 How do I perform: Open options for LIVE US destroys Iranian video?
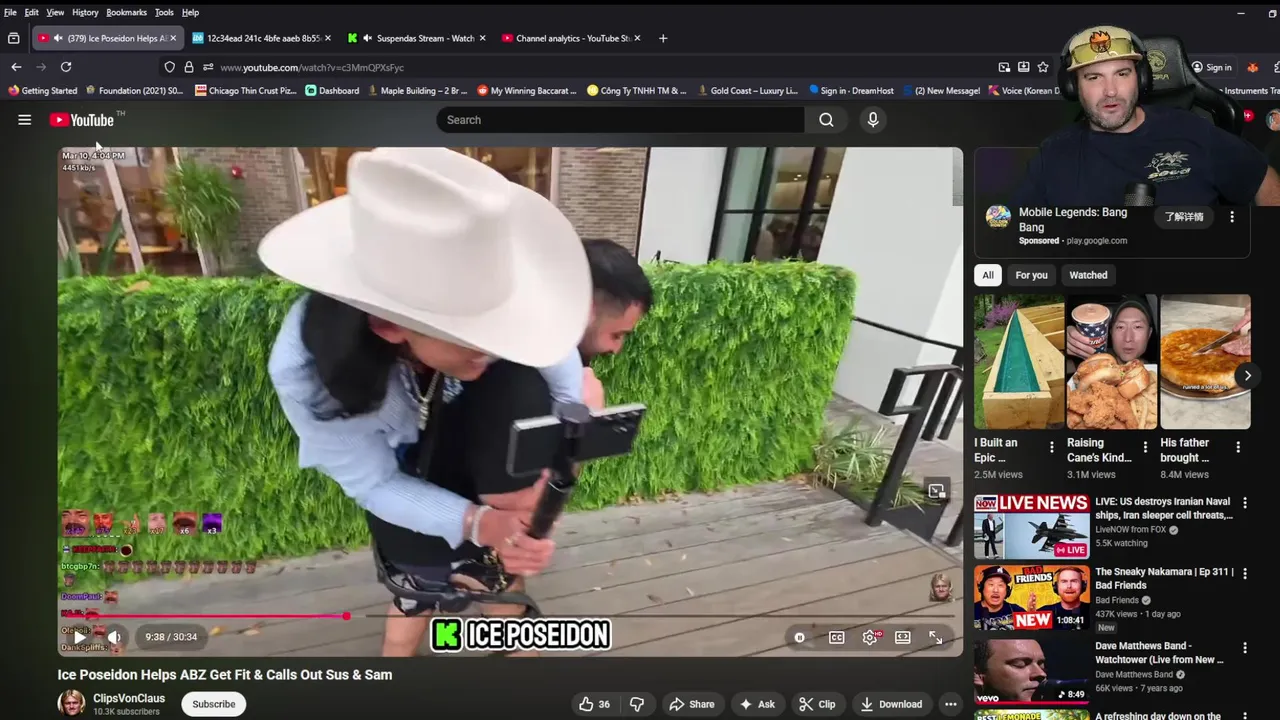click(1245, 503)
